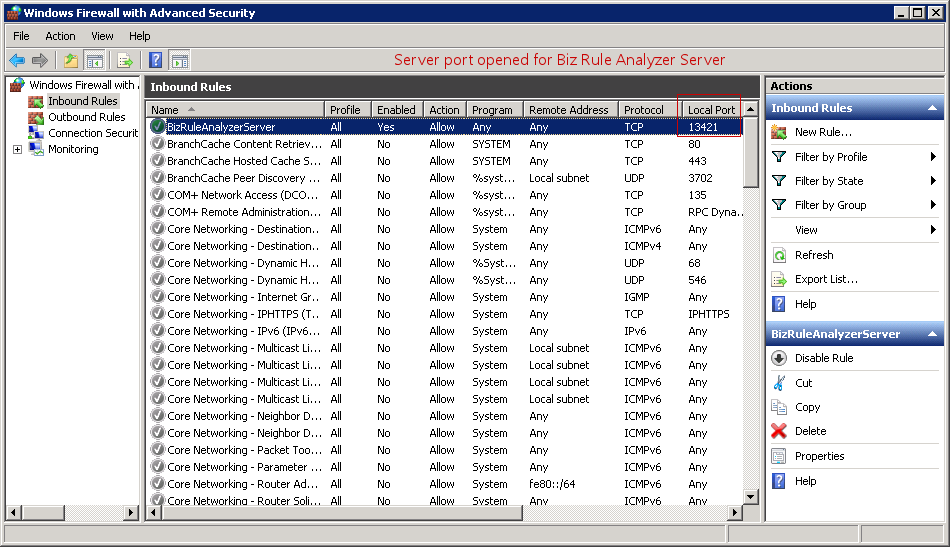Click the red Delete X icon

click(779, 431)
